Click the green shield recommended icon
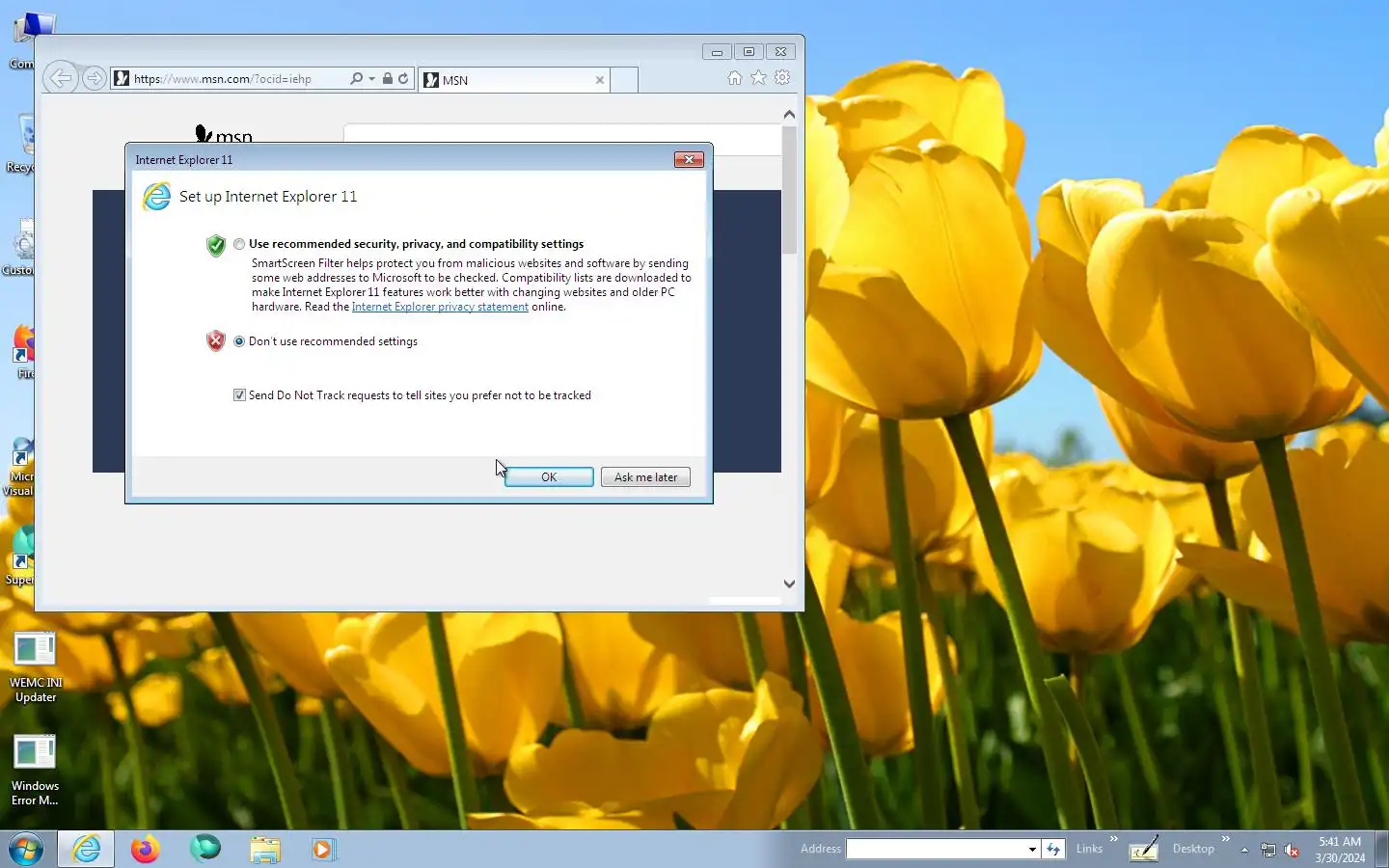1389x868 pixels. (216, 245)
